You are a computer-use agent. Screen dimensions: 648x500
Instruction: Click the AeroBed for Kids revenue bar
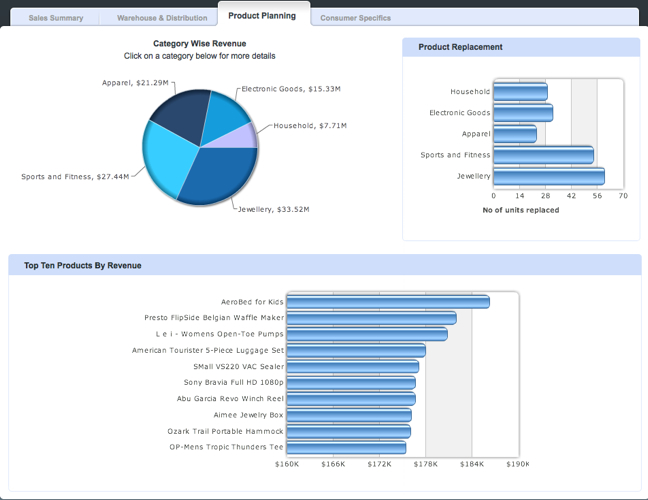(388, 302)
